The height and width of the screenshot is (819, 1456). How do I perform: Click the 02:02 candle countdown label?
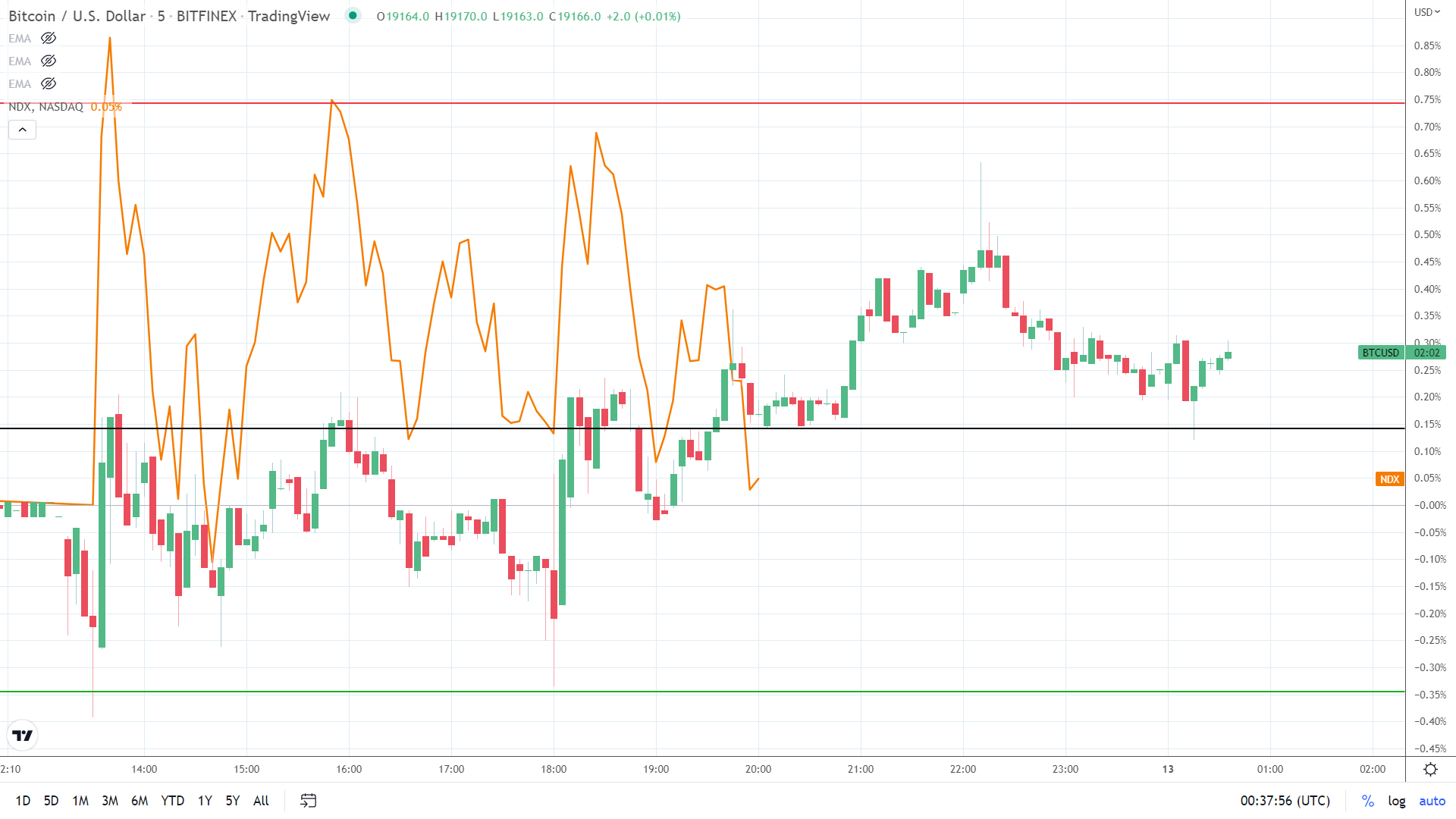1426,353
